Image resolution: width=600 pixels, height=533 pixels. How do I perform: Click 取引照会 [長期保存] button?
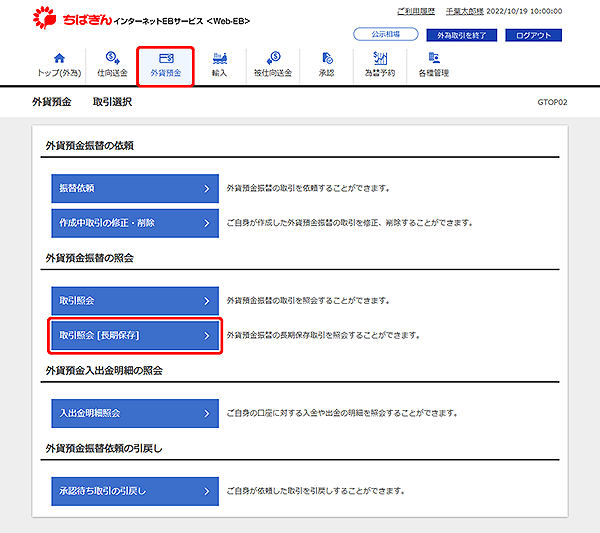(x=135, y=336)
